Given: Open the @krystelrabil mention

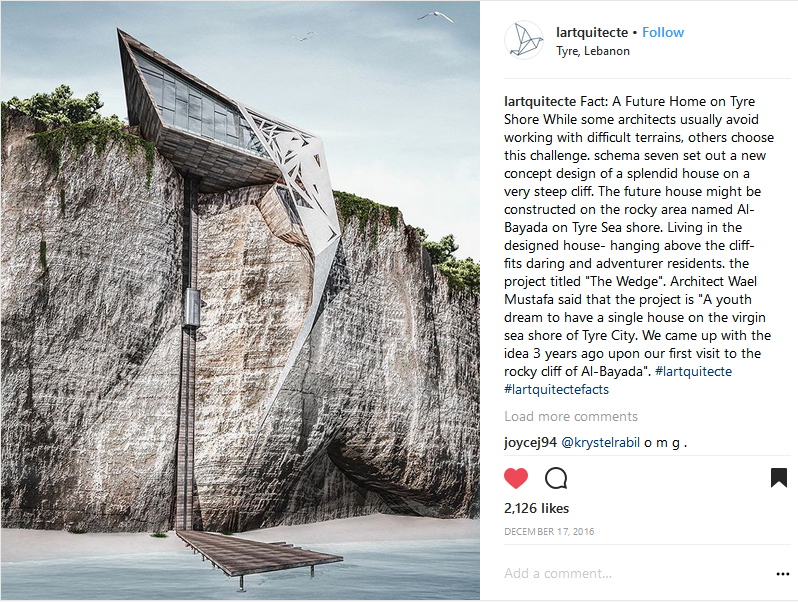Looking at the screenshot, I should (600, 442).
